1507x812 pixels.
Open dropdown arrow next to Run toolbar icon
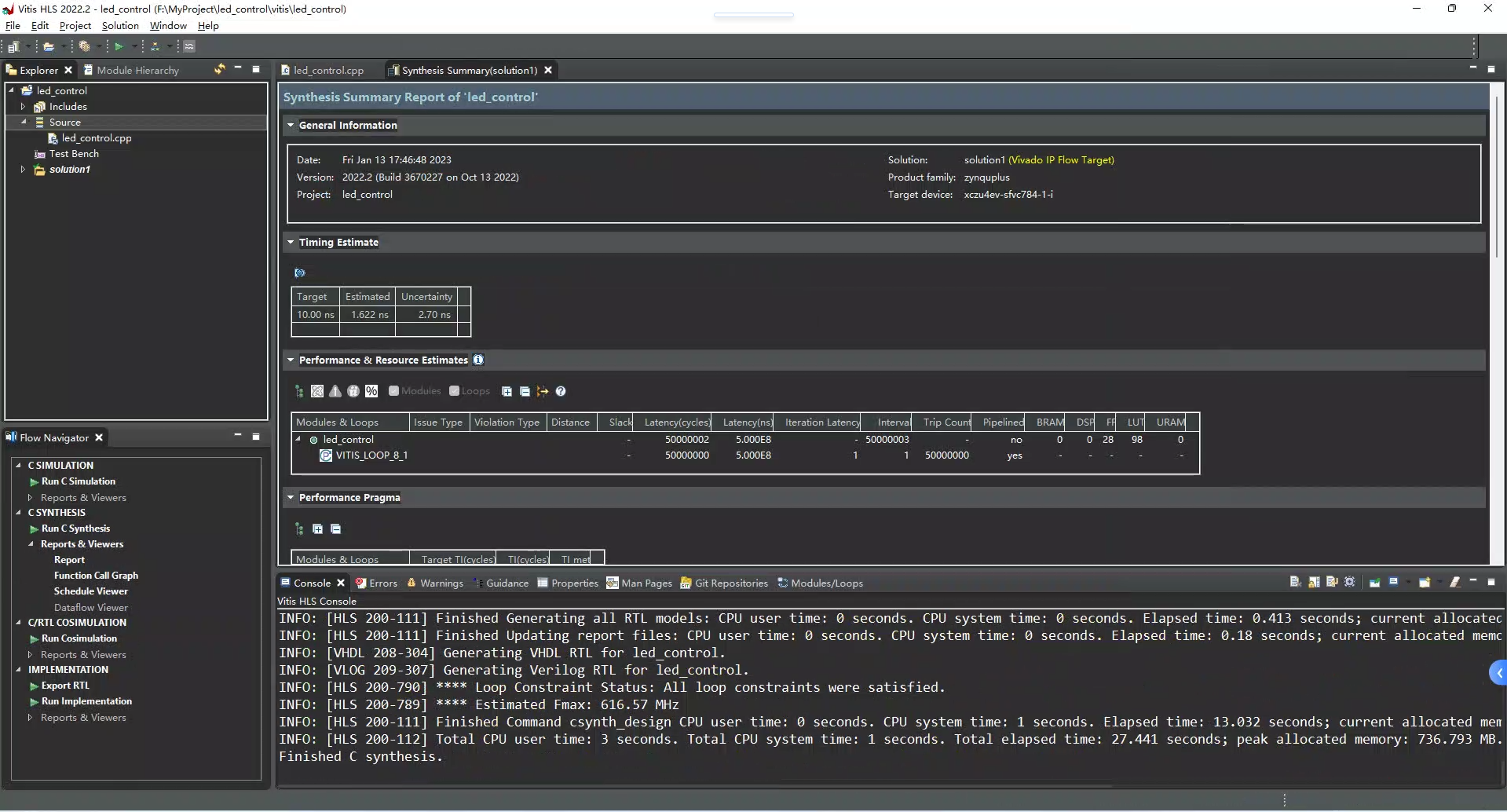[135, 47]
